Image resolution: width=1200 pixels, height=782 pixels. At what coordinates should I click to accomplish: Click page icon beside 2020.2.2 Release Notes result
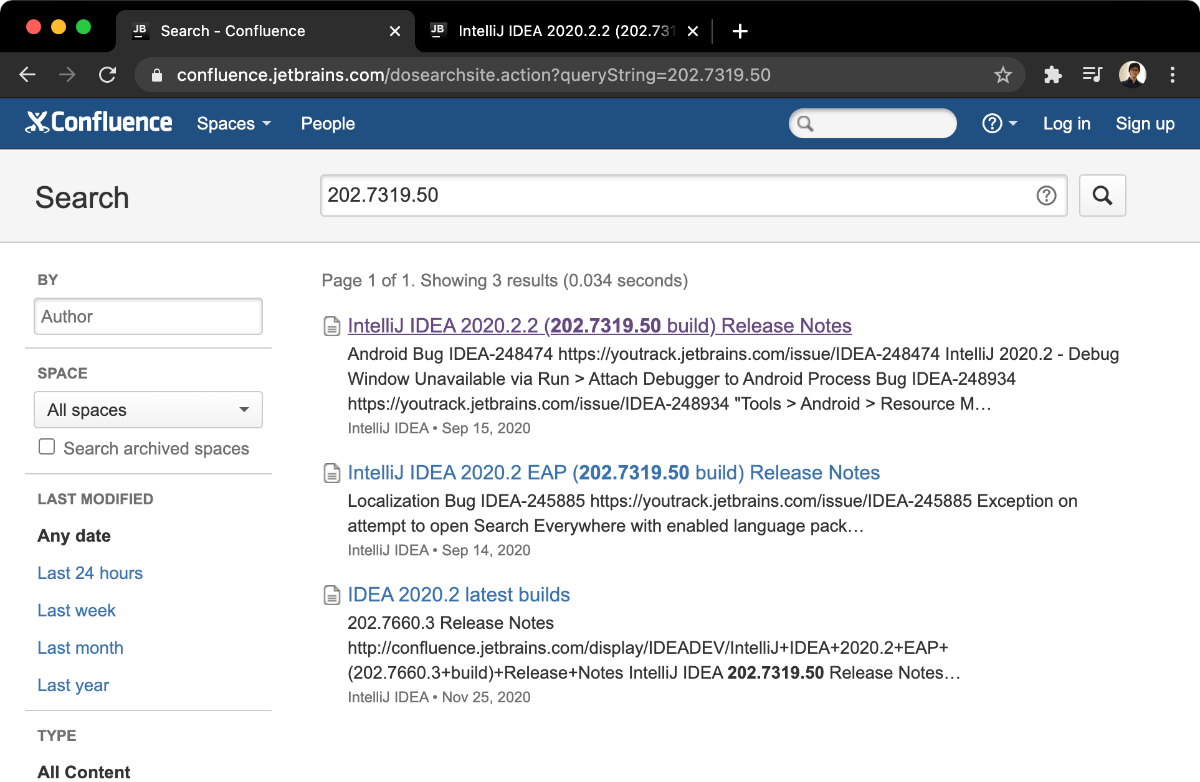point(332,326)
